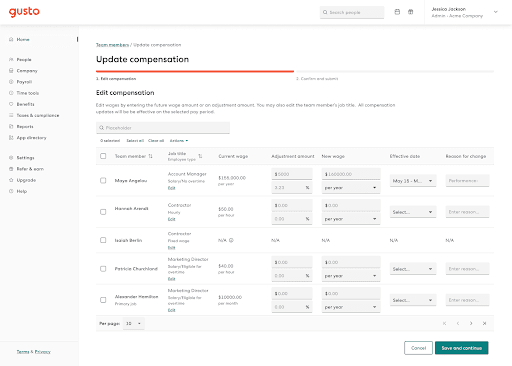Viewport: 512px width, 366px height.
Task: Click the Upgrade star icon
Action: pos(11,180)
